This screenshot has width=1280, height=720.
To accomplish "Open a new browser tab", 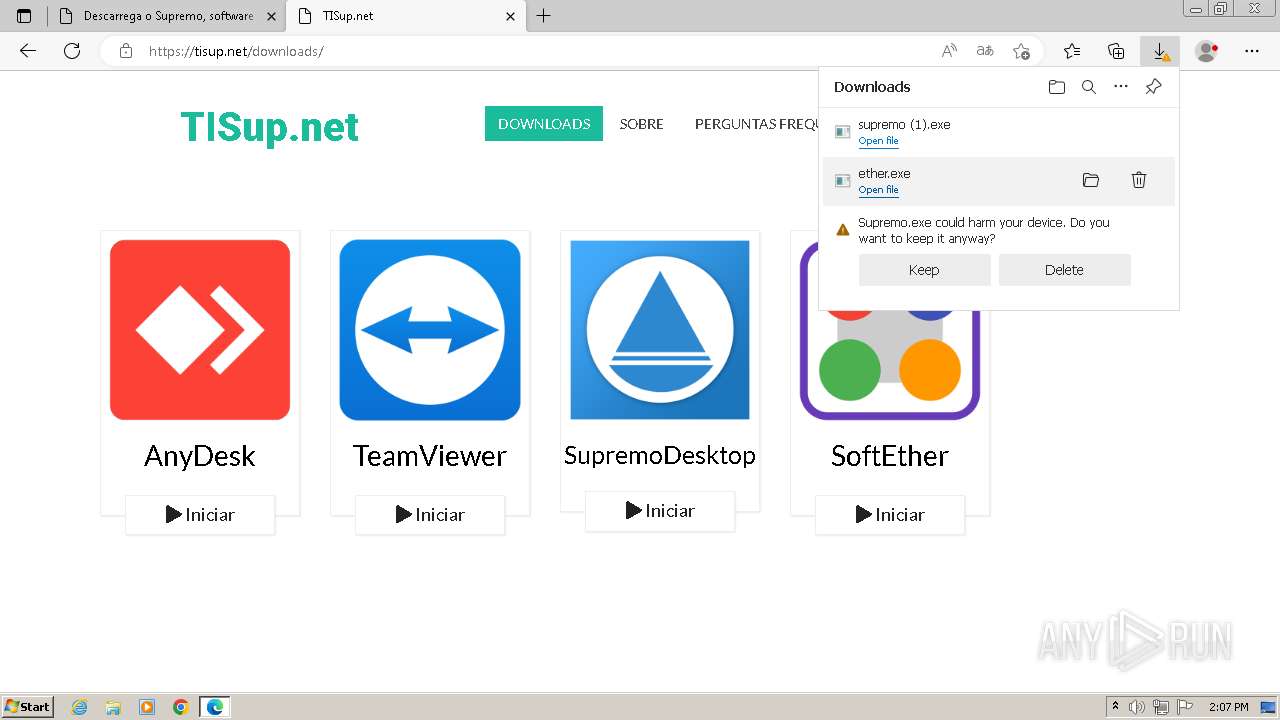I will pos(543,16).
